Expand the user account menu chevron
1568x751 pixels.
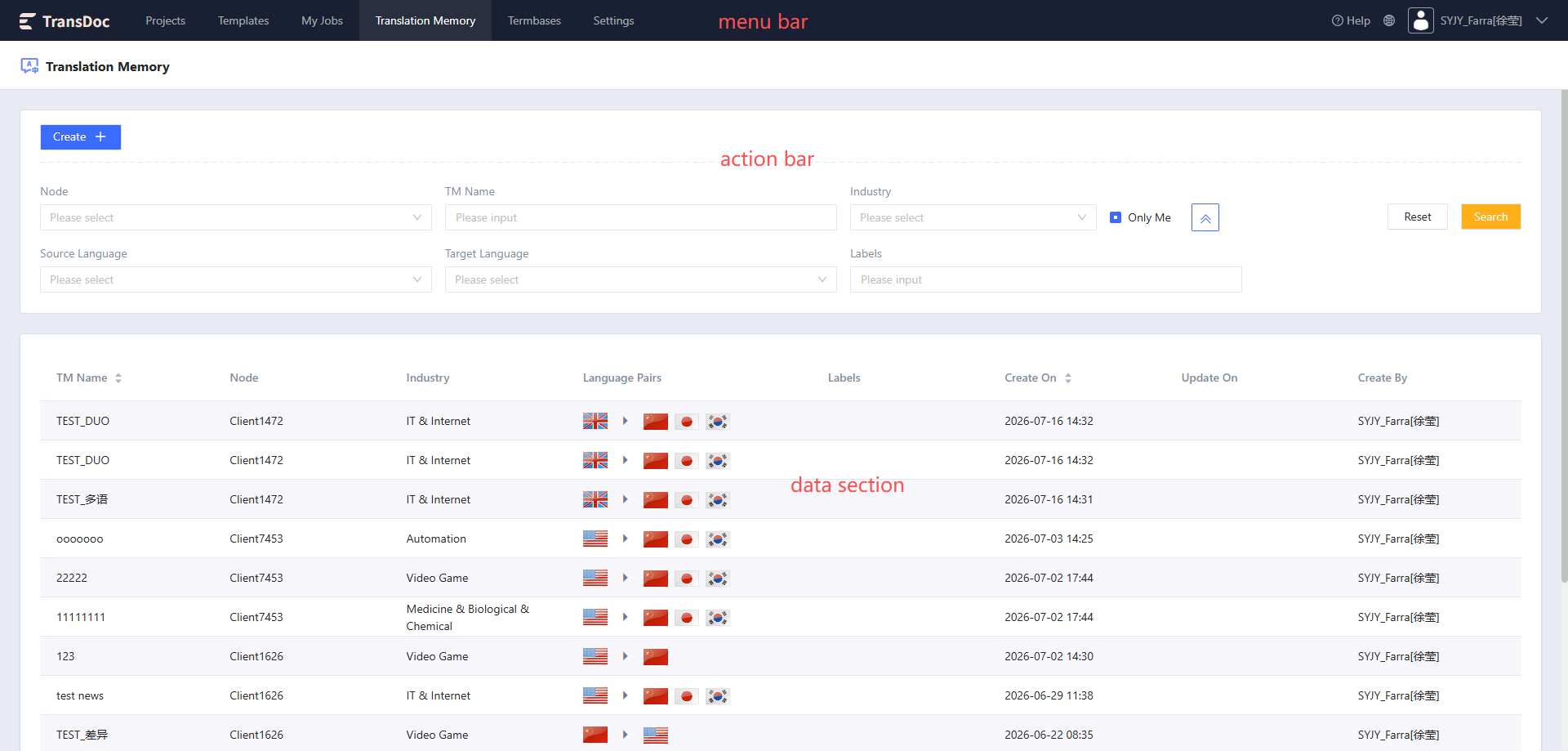click(1542, 20)
